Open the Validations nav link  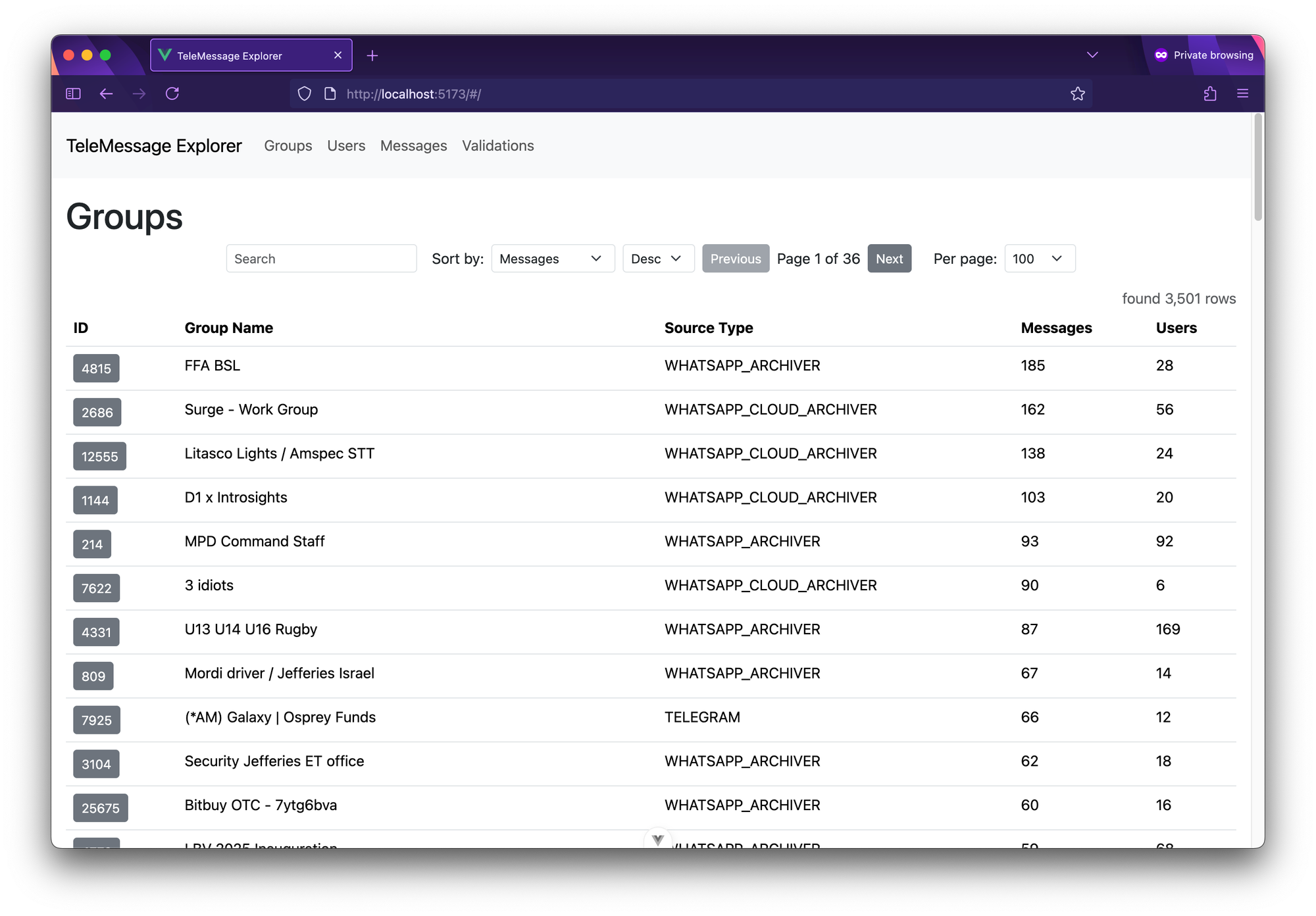point(497,145)
